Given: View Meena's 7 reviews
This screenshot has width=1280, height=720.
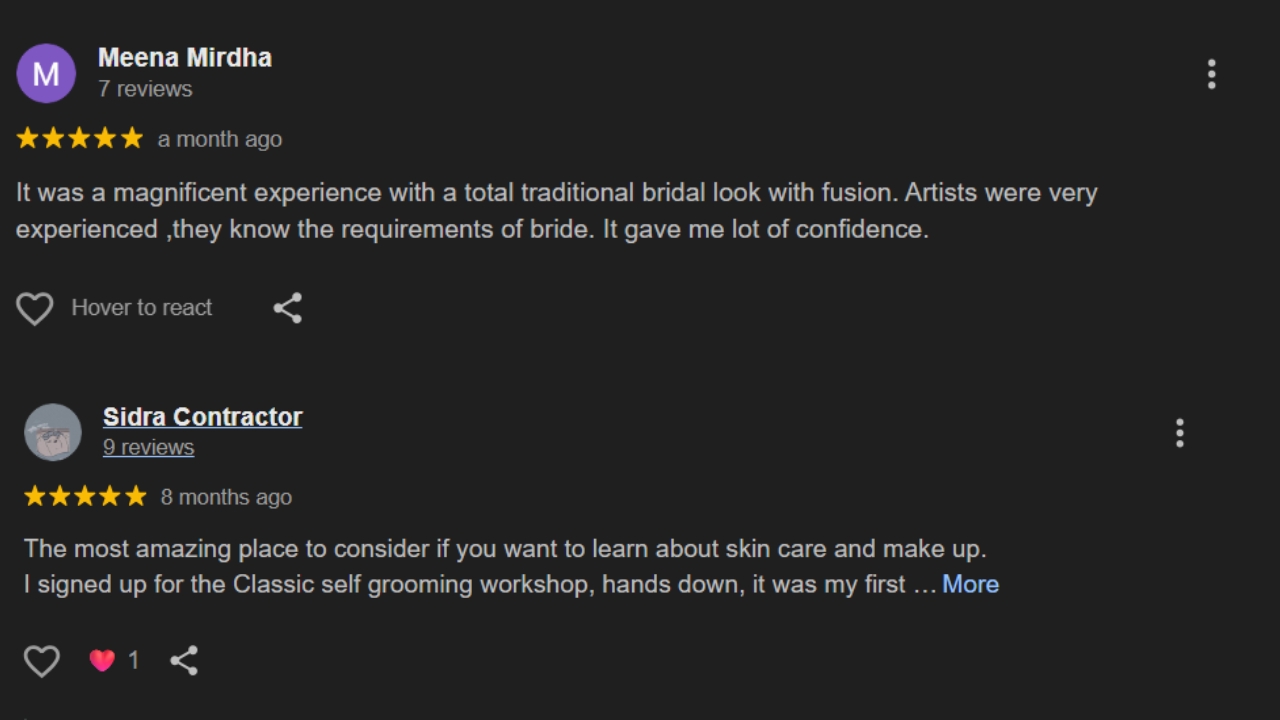Looking at the screenshot, I should click(x=145, y=89).
